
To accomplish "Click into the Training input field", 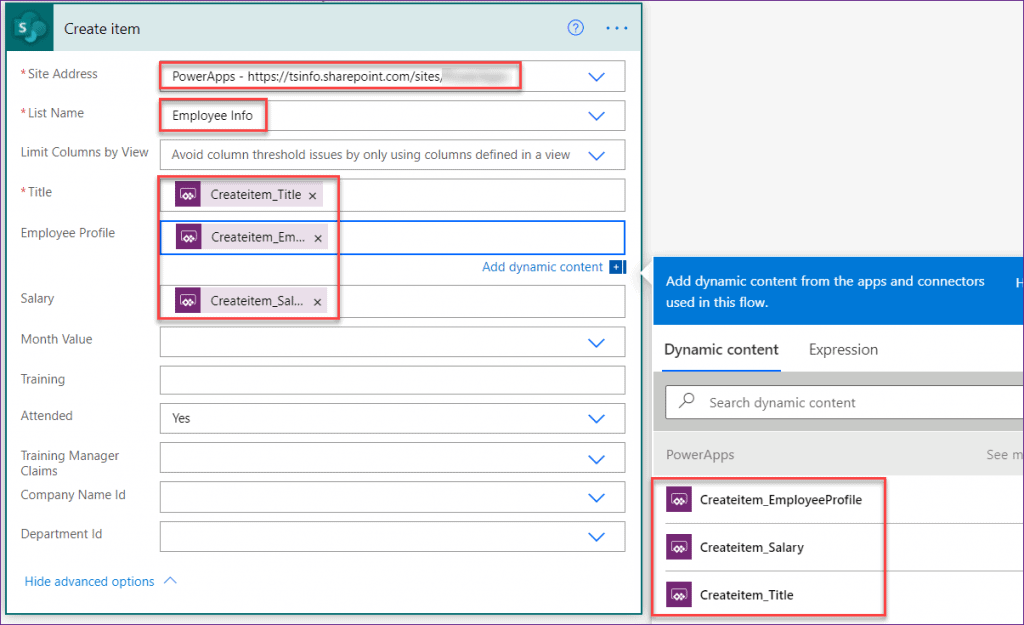I will point(392,379).
